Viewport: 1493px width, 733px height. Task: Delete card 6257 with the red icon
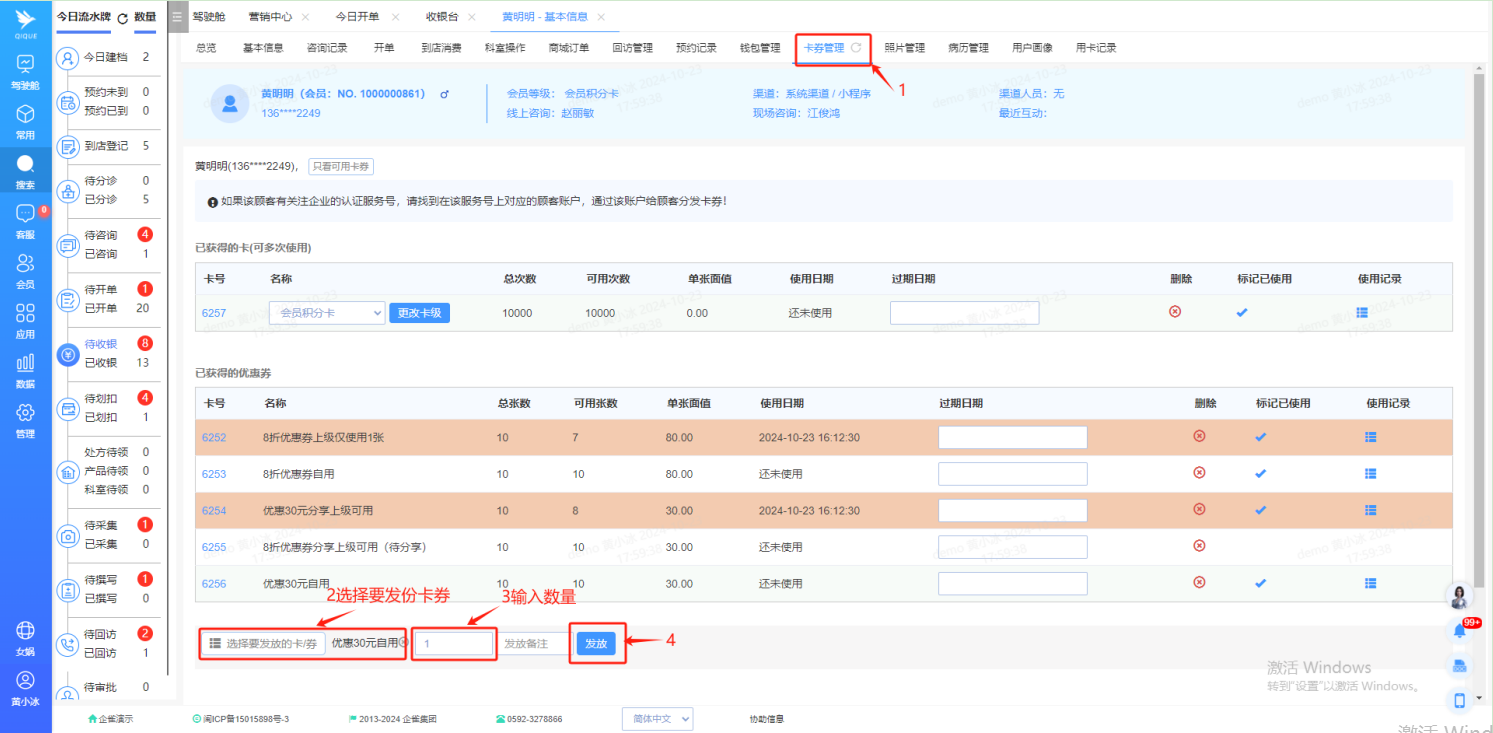(1175, 311)
